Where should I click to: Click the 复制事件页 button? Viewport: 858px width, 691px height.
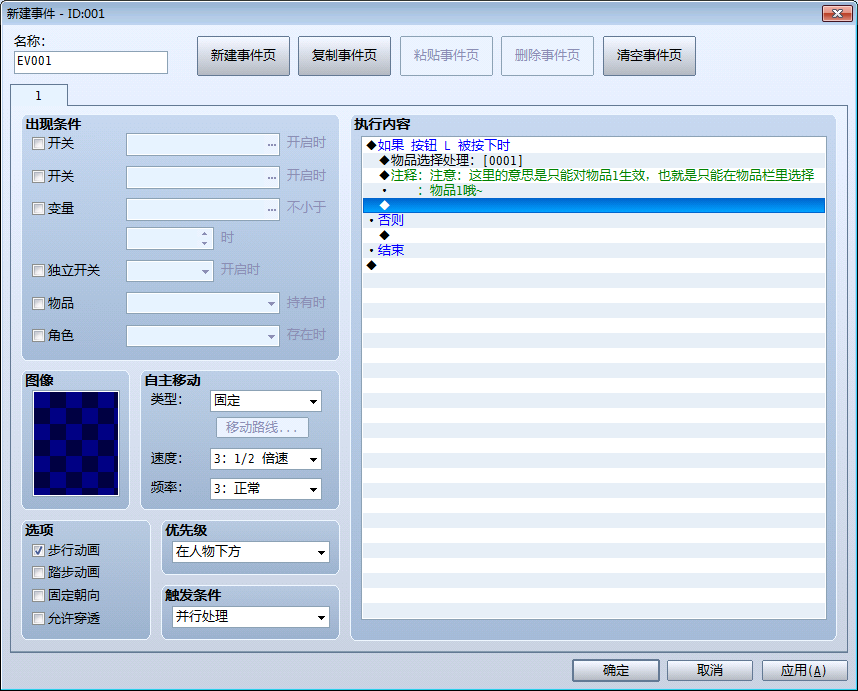click(344, 56)
